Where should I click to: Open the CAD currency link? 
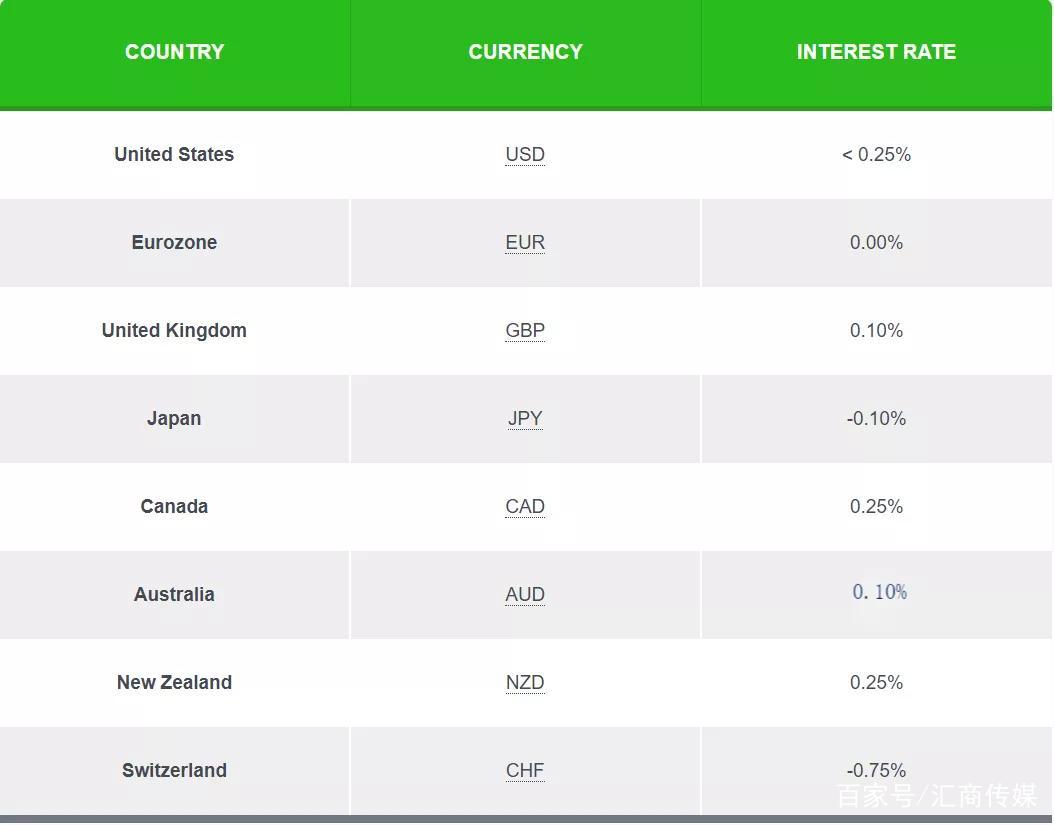tap(525, 507)
